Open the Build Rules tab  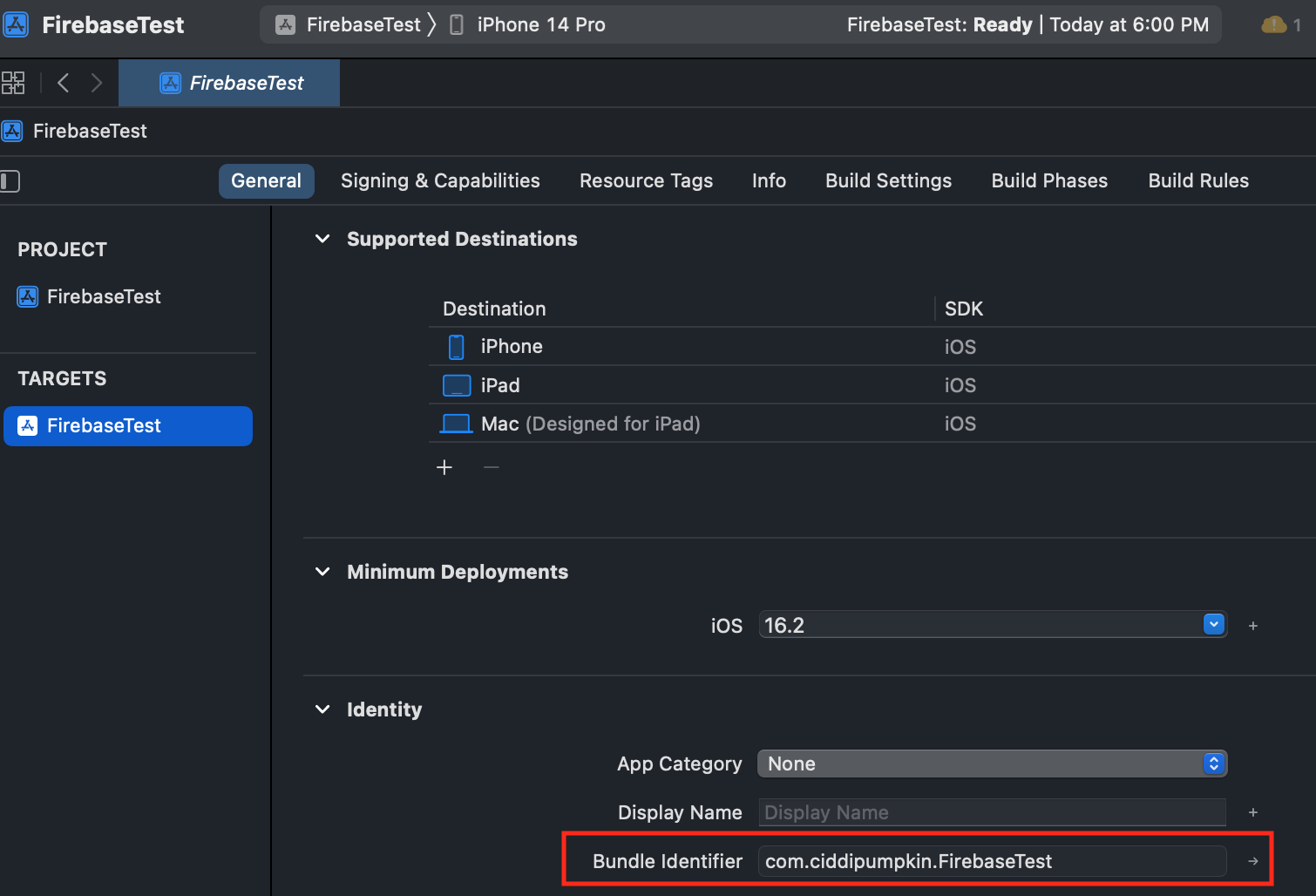pos(1198,180)
